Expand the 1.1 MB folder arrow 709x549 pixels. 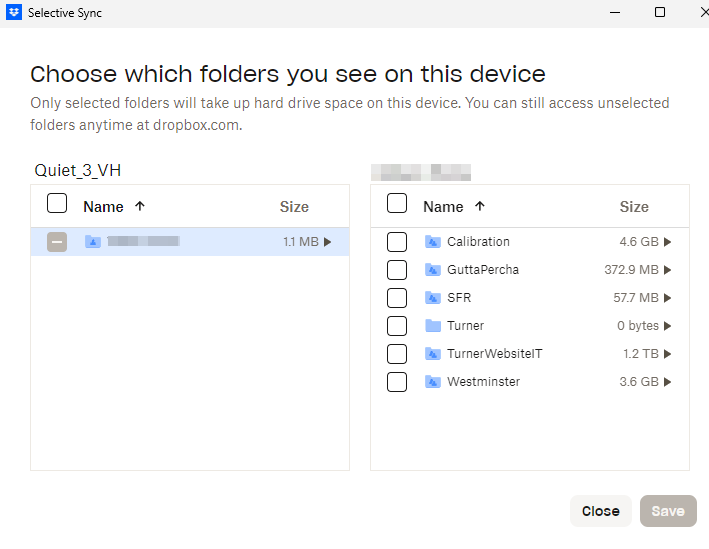[x=327, y=242]
